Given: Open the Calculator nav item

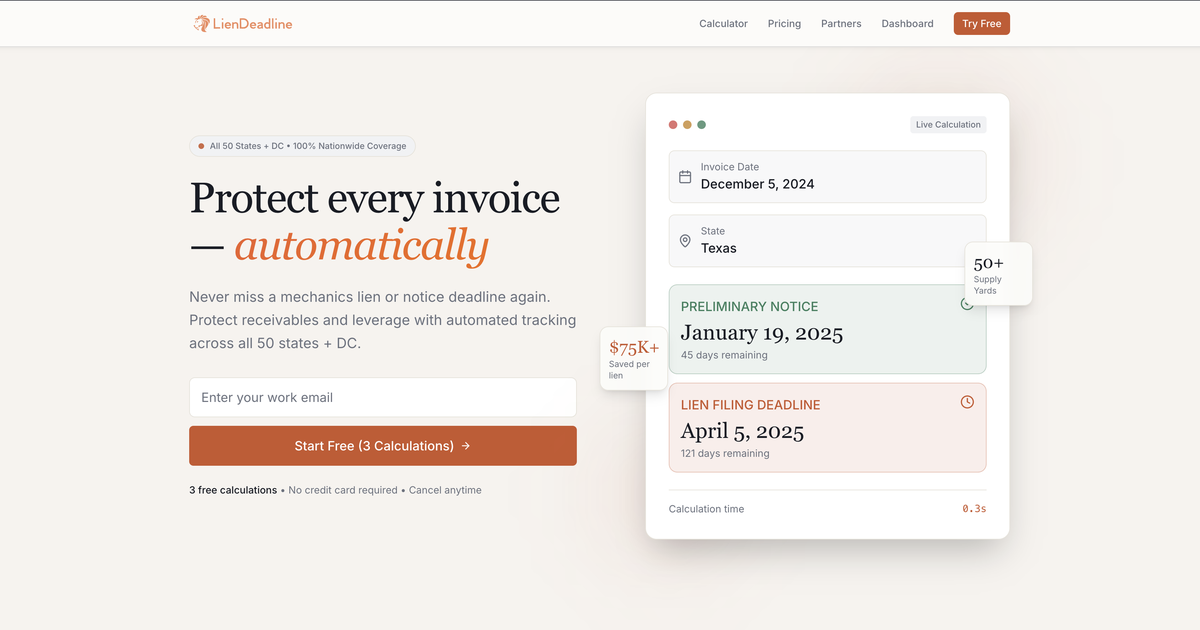Looking at the screenshot, I should pyautogui.click(x=723, y=24).
